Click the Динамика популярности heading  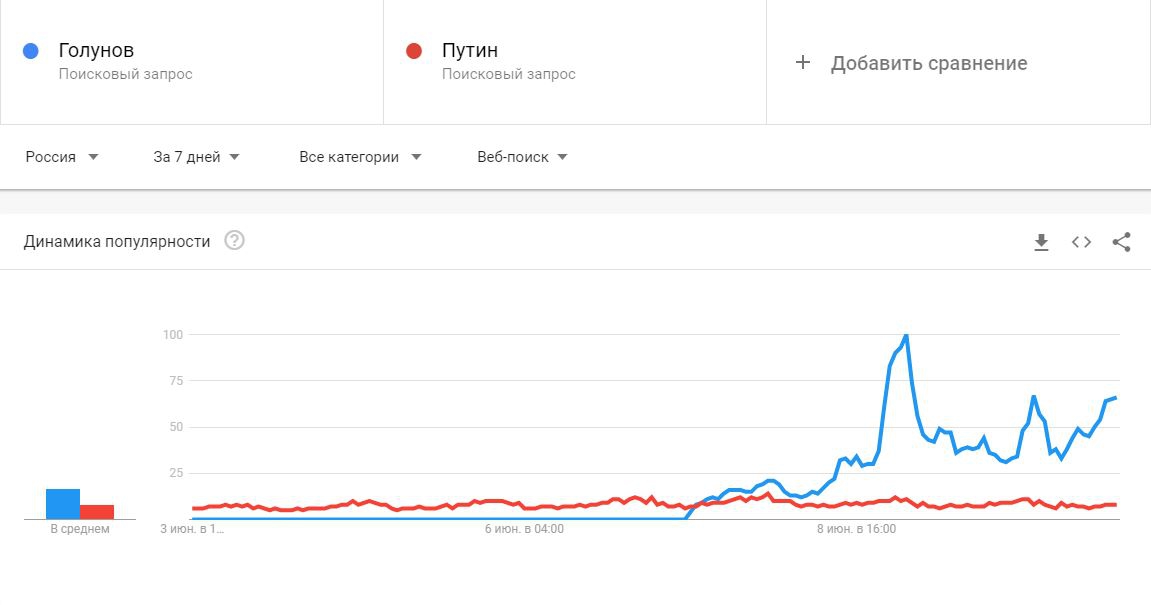coord(117,241)
